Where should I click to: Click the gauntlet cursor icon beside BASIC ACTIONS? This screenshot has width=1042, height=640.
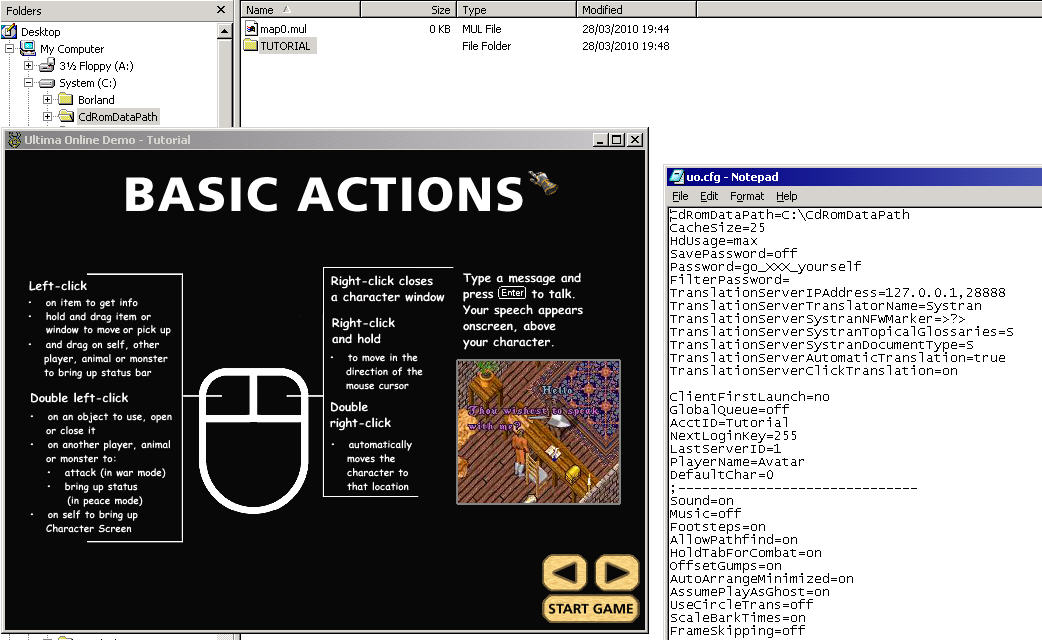[544, 182]
